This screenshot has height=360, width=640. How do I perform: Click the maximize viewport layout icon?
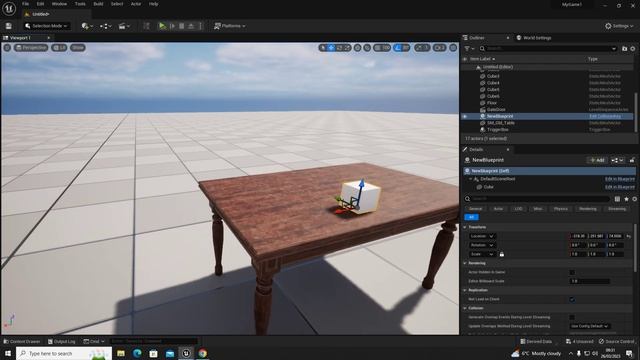tap(453, 48)
